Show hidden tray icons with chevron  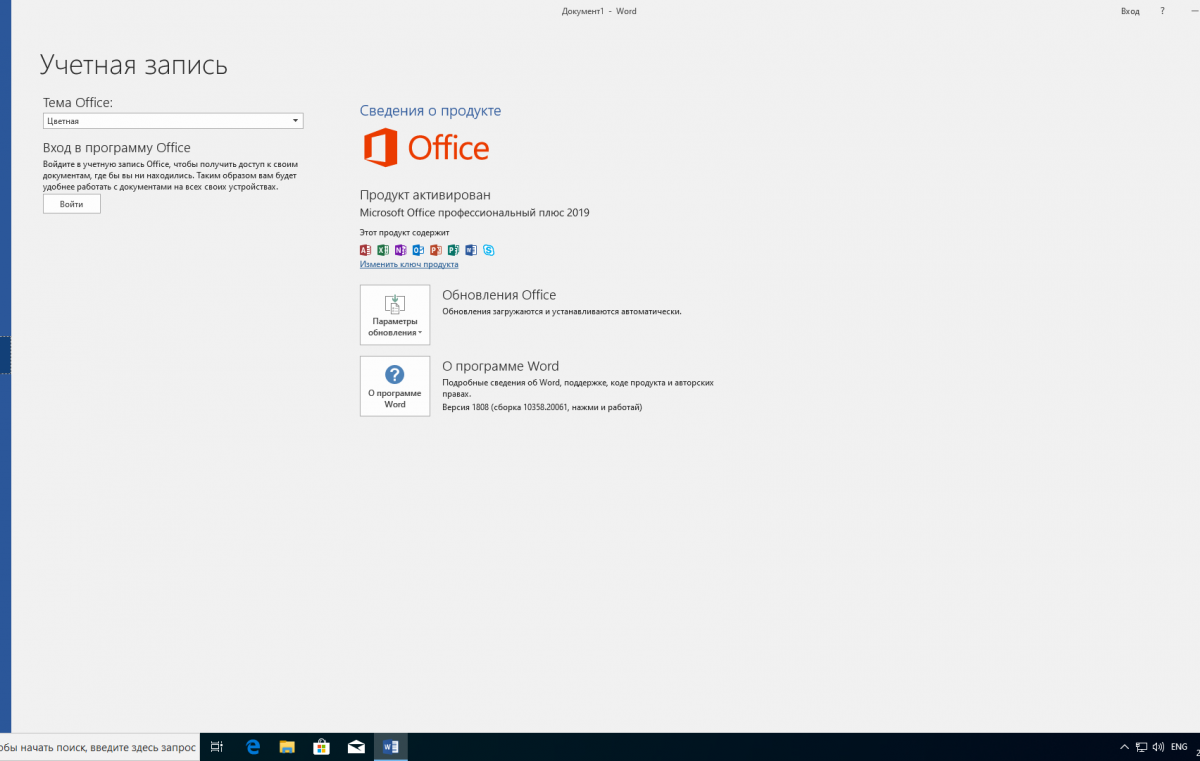point(1125,747)
